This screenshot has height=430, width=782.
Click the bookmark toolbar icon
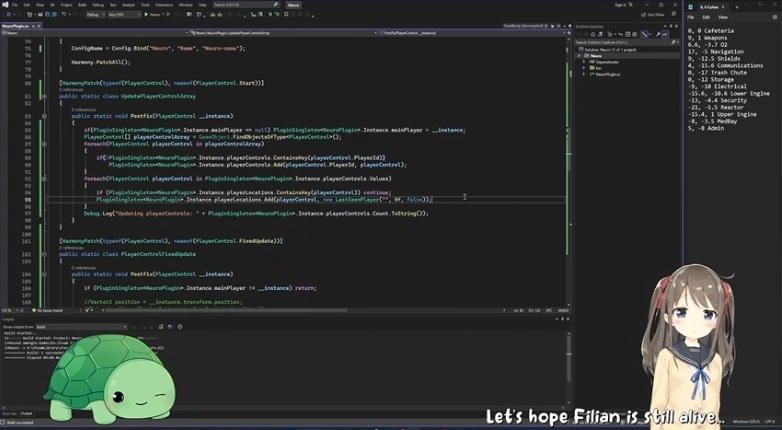pyautogui.click(x=286, y=14)
